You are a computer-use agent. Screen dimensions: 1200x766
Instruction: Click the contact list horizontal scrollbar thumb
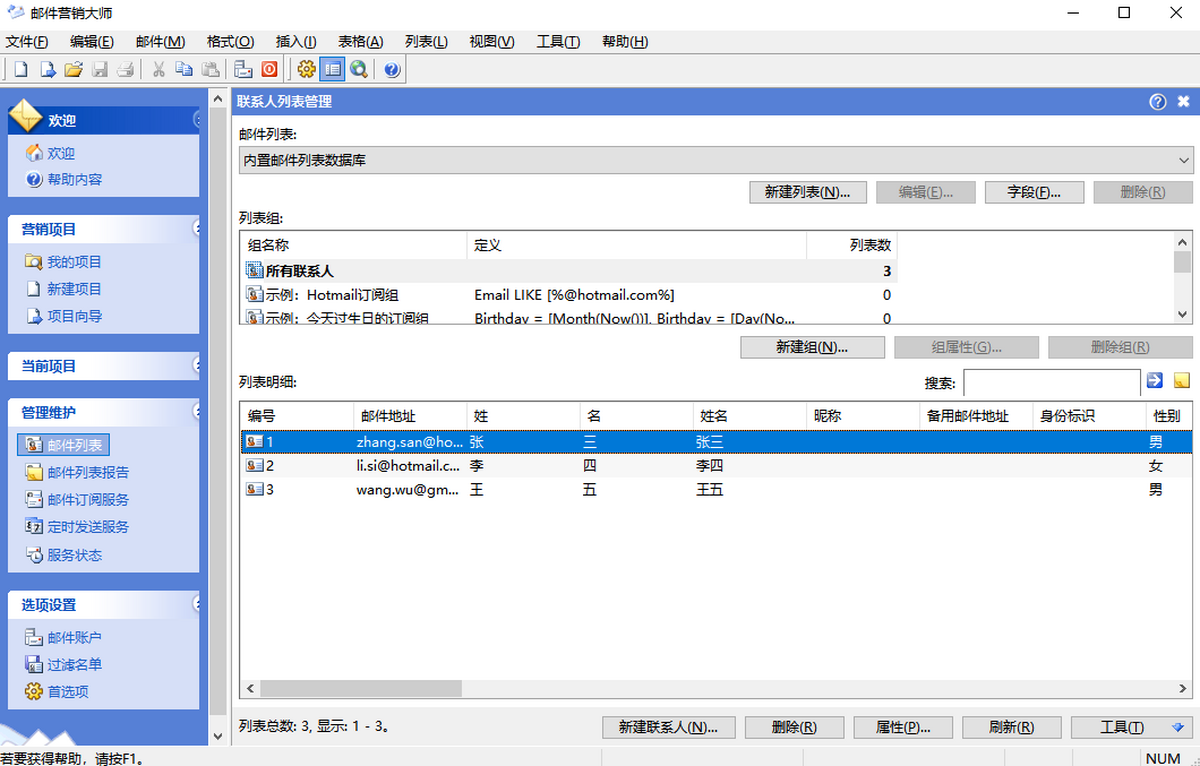(361, 689)
